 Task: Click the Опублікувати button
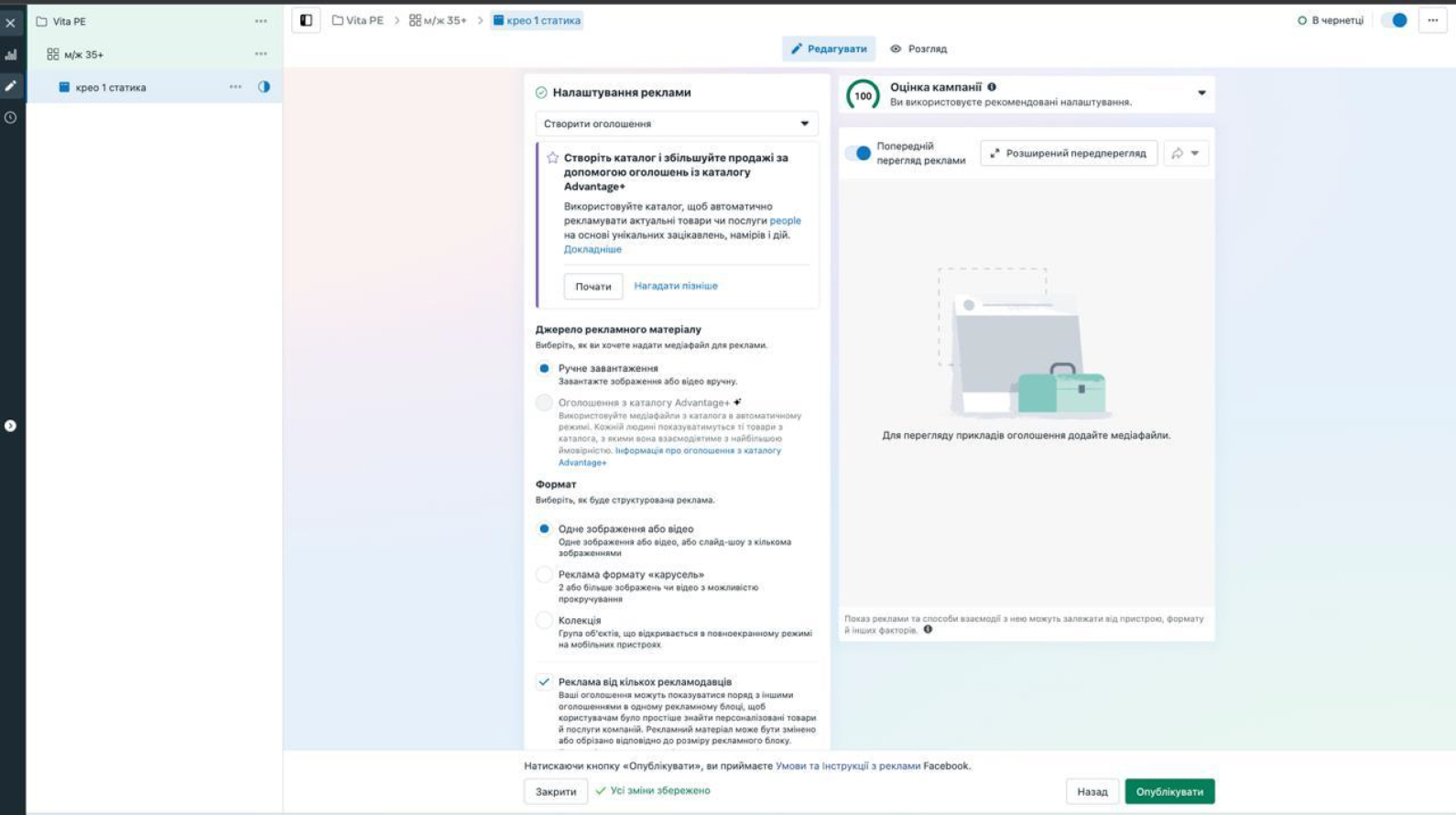[x=1169, y=791]
